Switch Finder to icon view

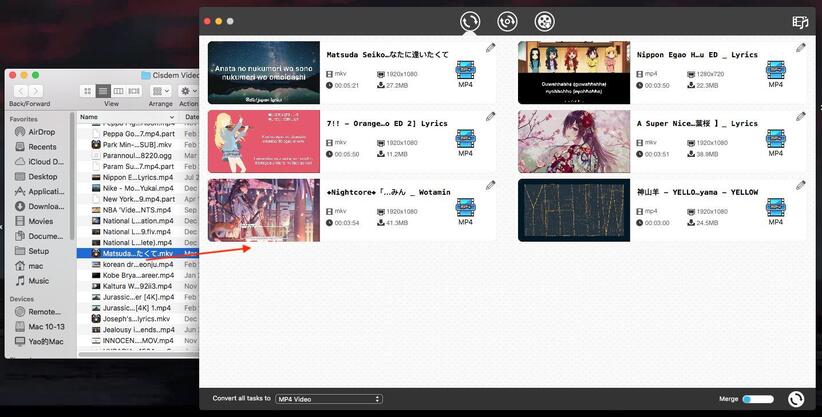[88, 91]
